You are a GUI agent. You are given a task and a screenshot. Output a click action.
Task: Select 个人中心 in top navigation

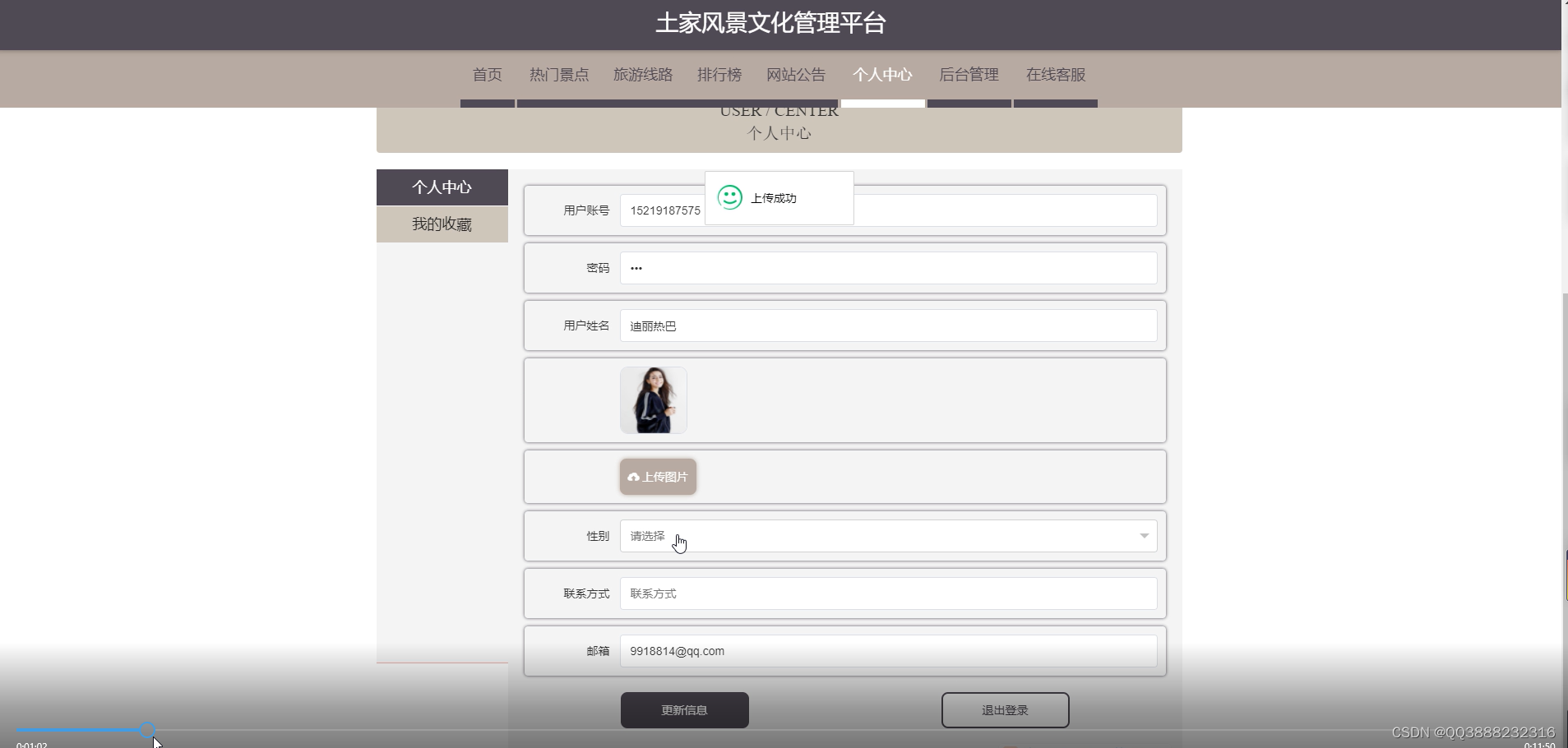coord(882,75)
